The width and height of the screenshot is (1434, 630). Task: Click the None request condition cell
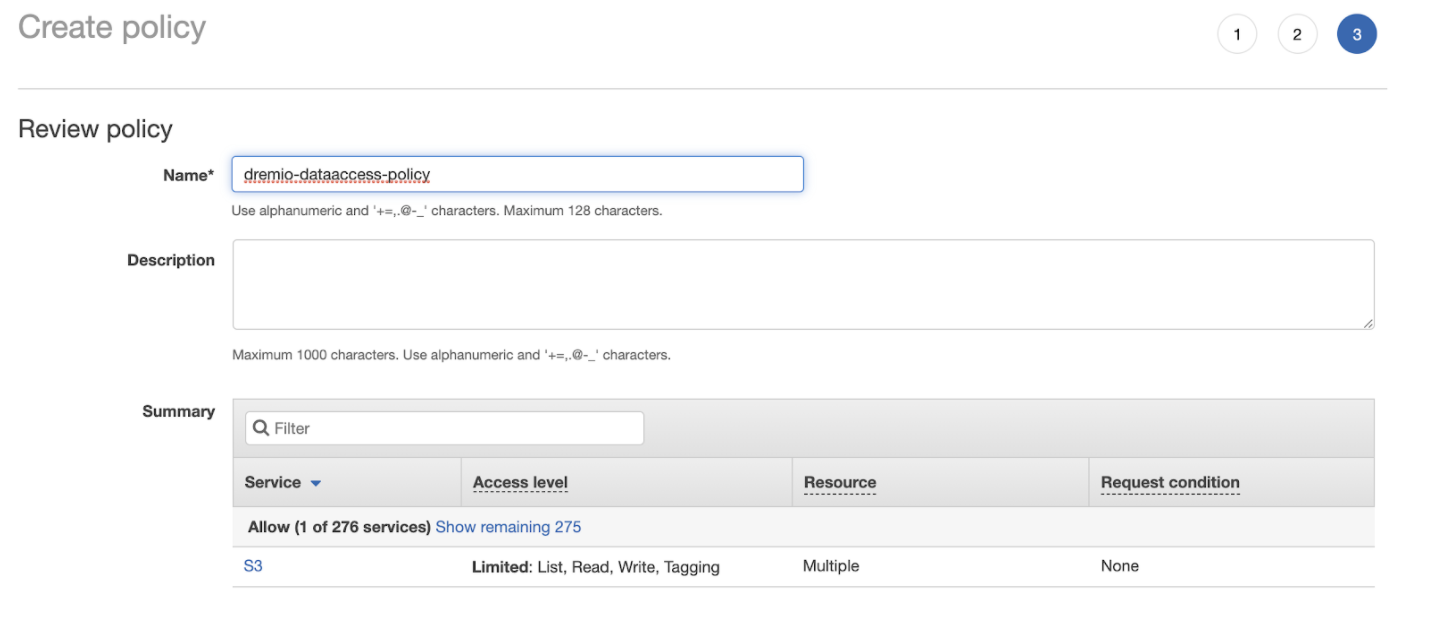pos(1119,566)
